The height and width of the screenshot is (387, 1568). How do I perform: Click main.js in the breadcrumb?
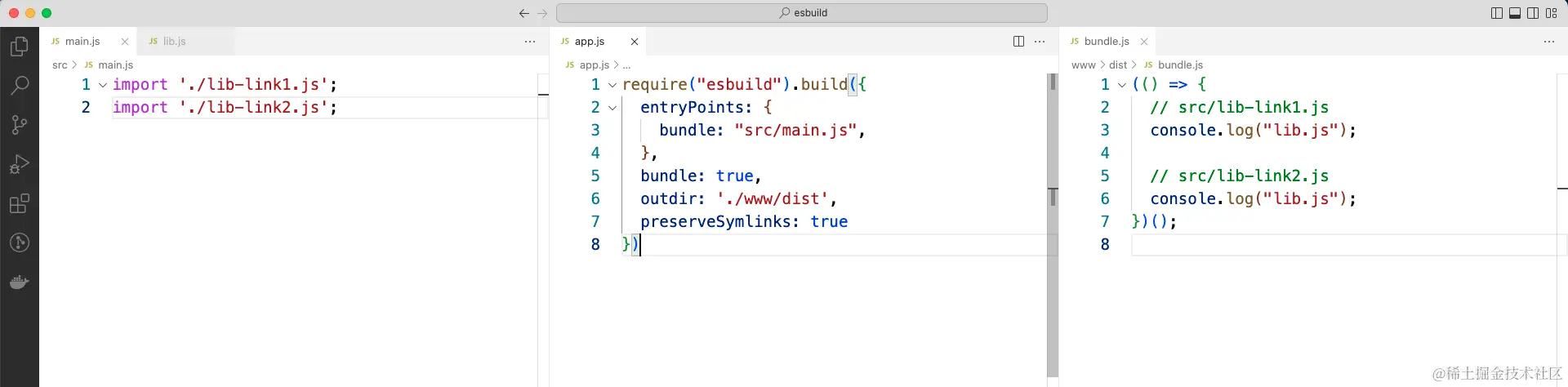point(115,64)
